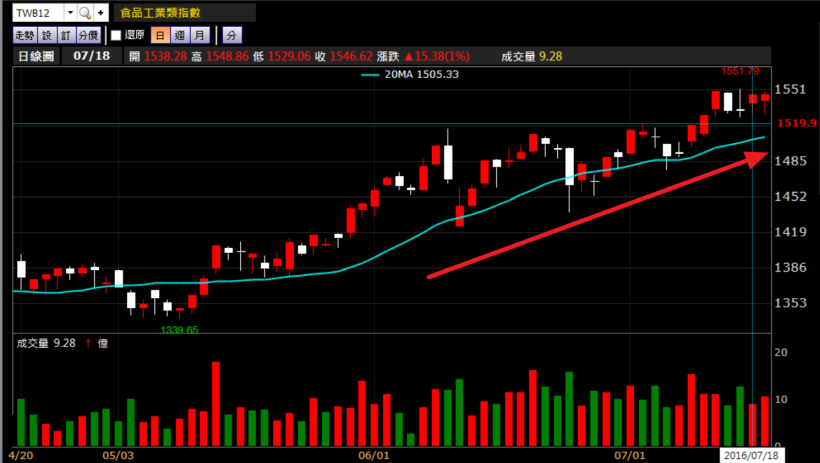820x463 pixels.
Task: Click the tallest red volume bar in May
Action: coord(215,403)
